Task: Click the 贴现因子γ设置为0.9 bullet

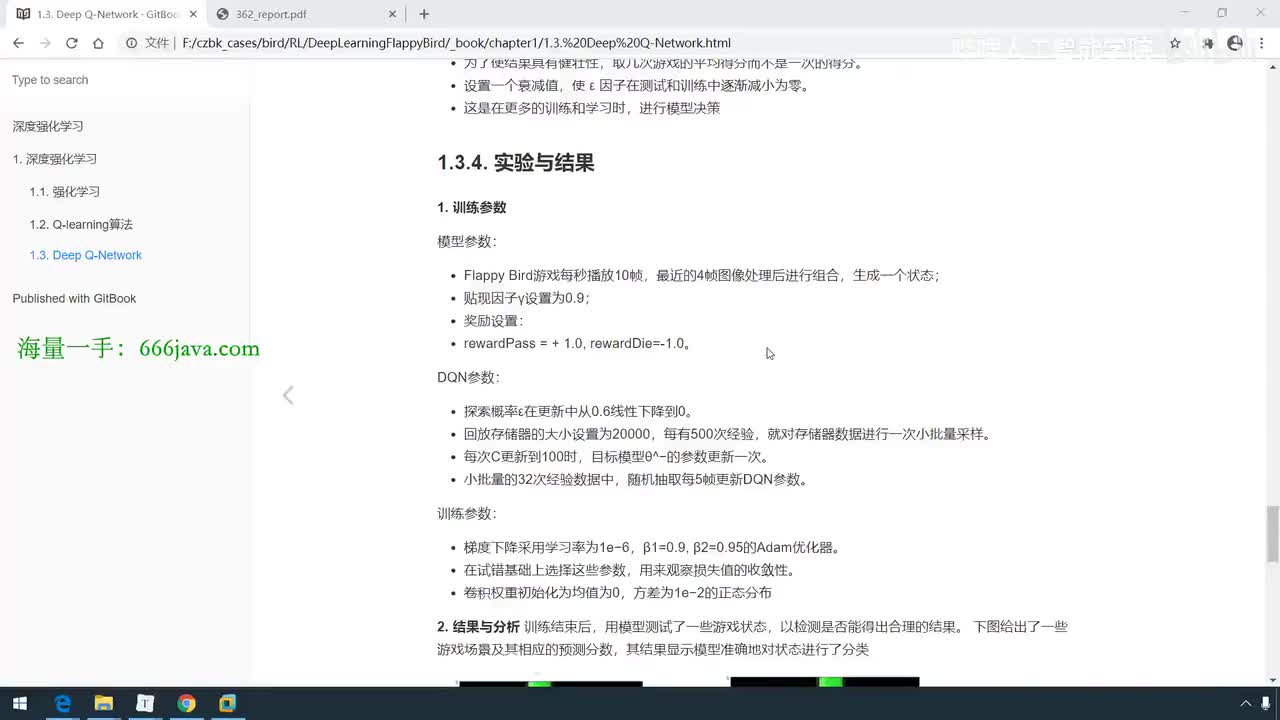Action: (x=527, y=298)
